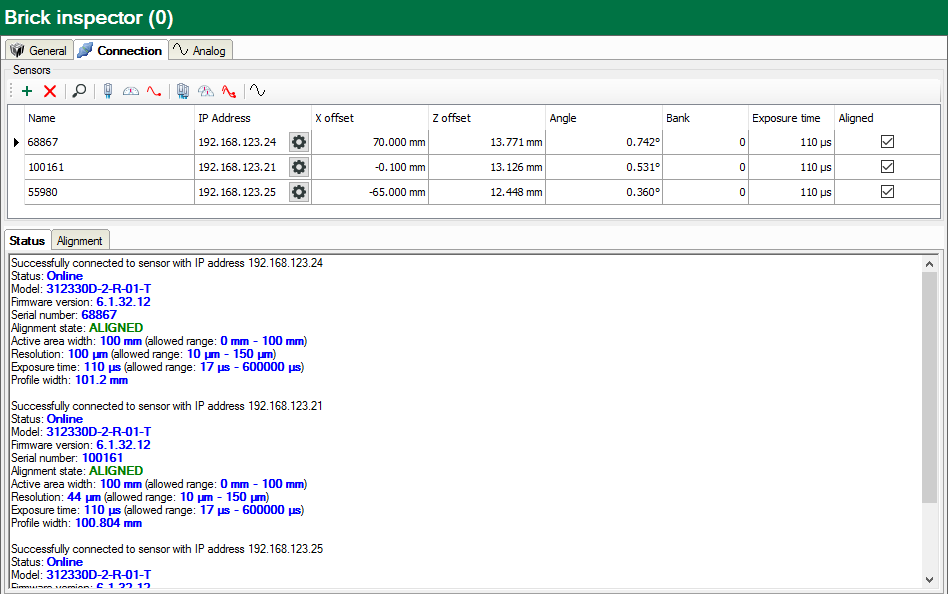Open the Analog tab

(200, 50)
